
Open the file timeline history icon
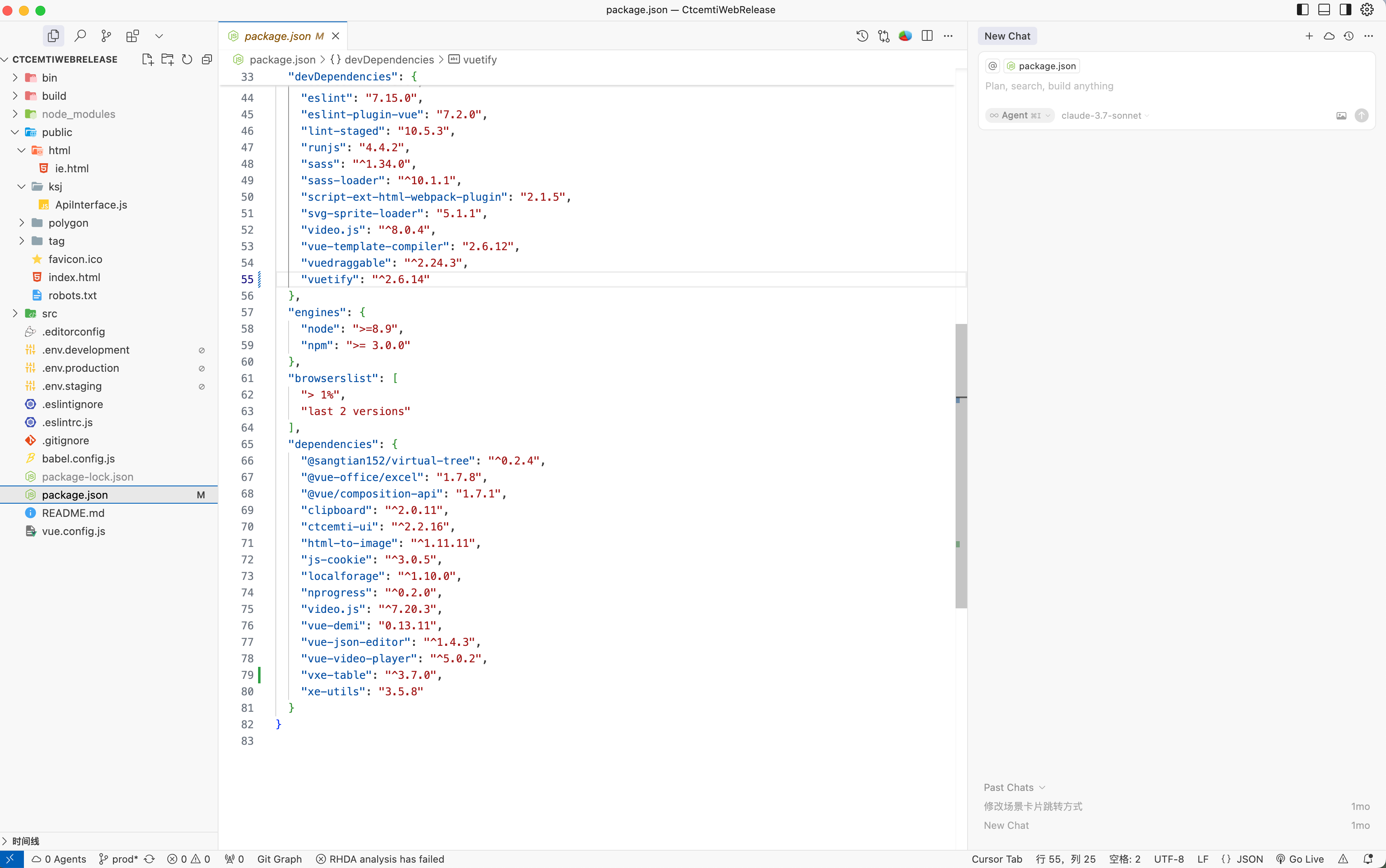click(x=862, y=35)
